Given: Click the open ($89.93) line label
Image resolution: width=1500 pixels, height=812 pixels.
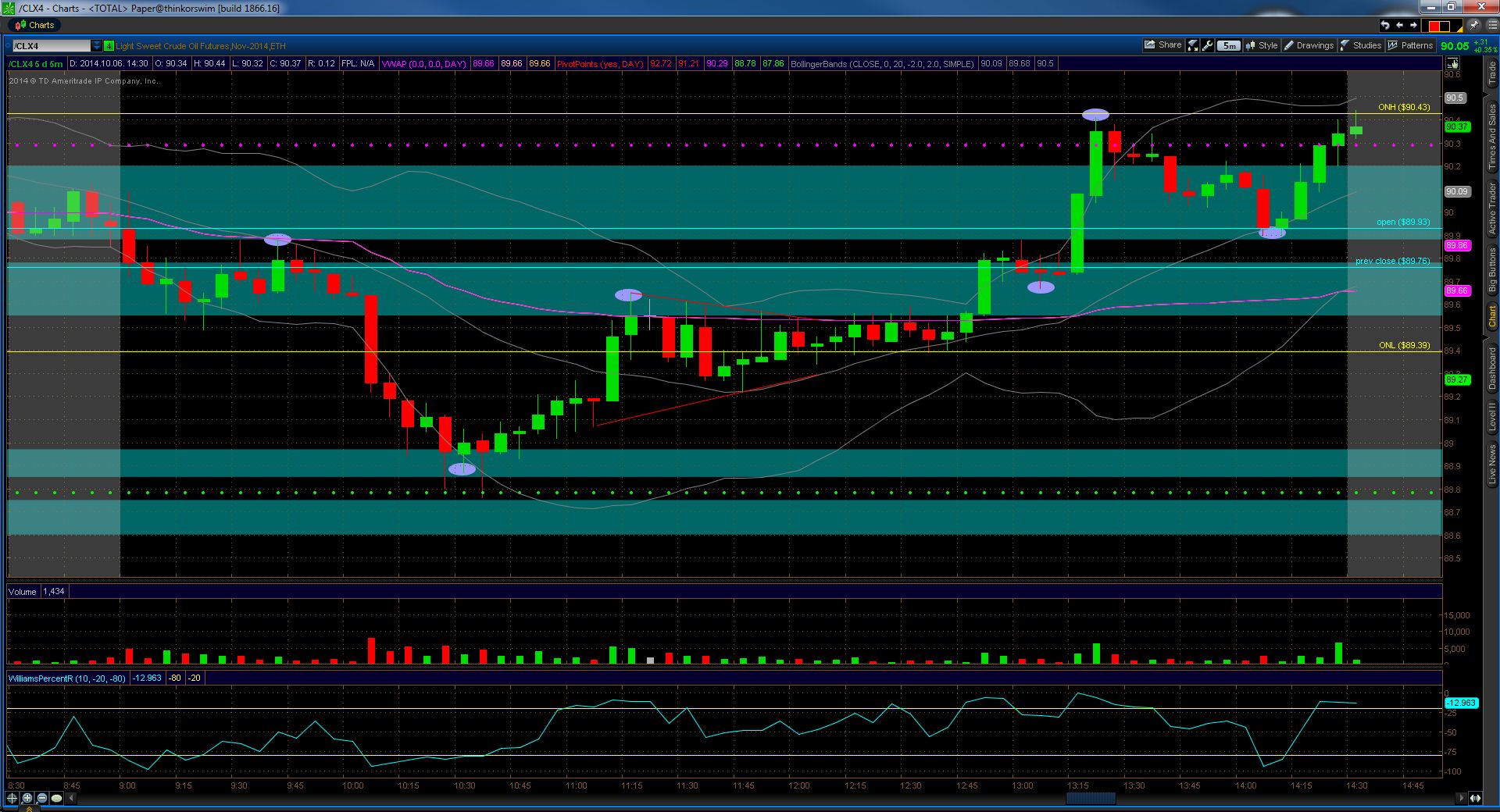Looking at the screenshot, I should click(1403, 222).
